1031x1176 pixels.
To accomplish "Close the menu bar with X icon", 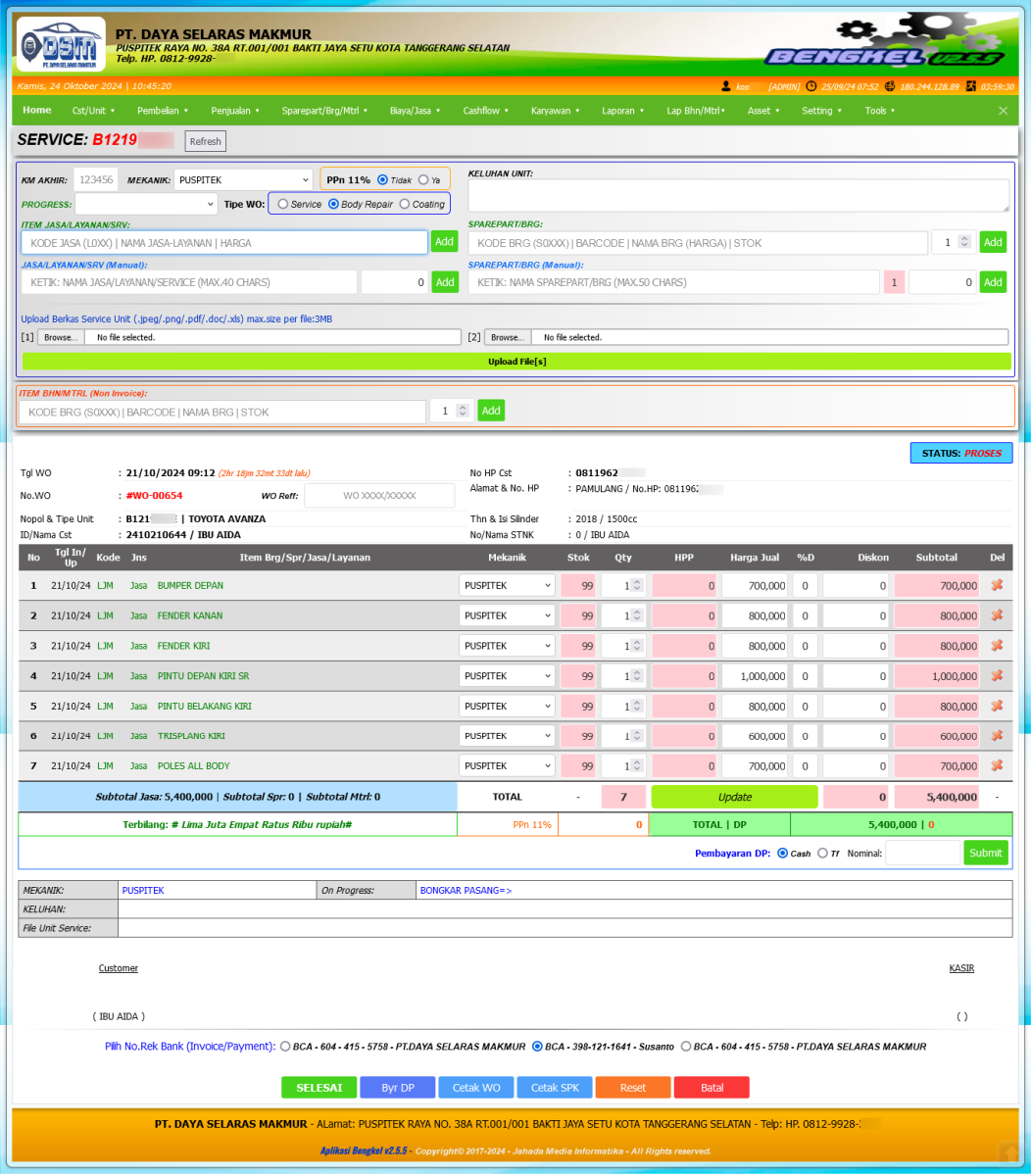I will 1003,111.
